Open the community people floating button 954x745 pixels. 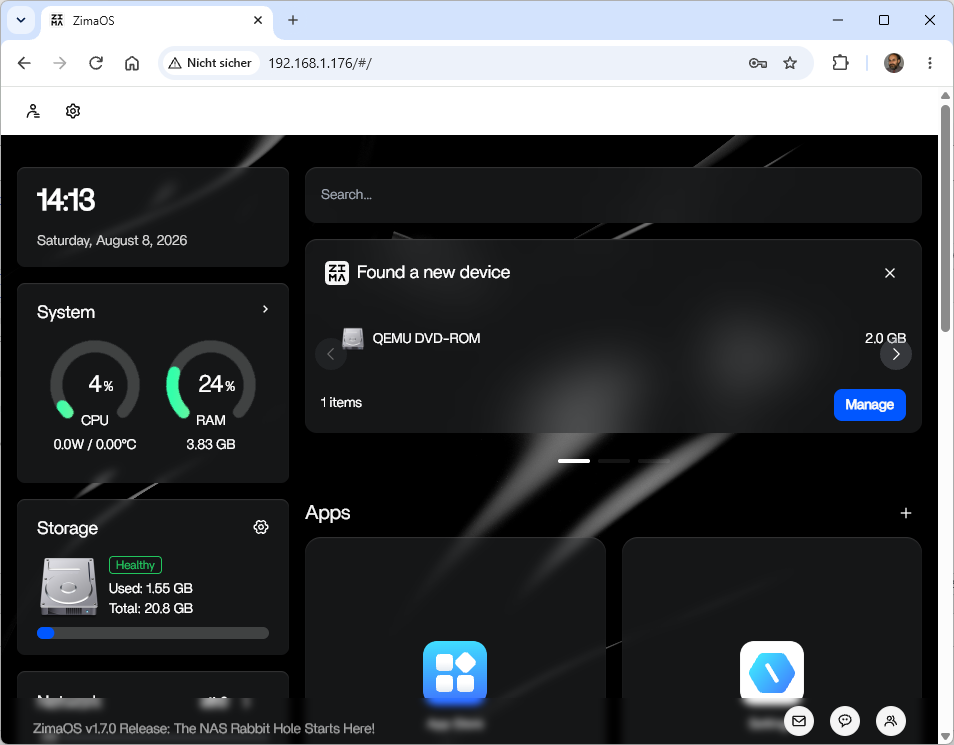tap(890, 721)
